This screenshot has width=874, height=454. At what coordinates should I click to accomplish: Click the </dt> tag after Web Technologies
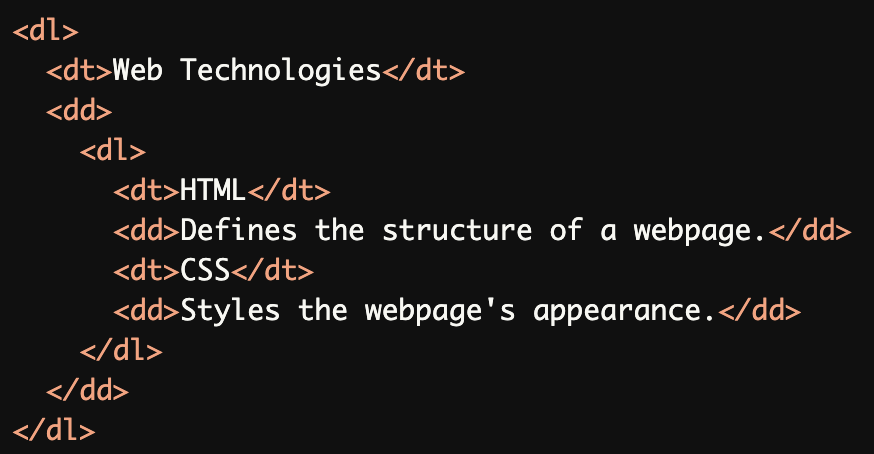pyautogui.click(x=423, y=71)
